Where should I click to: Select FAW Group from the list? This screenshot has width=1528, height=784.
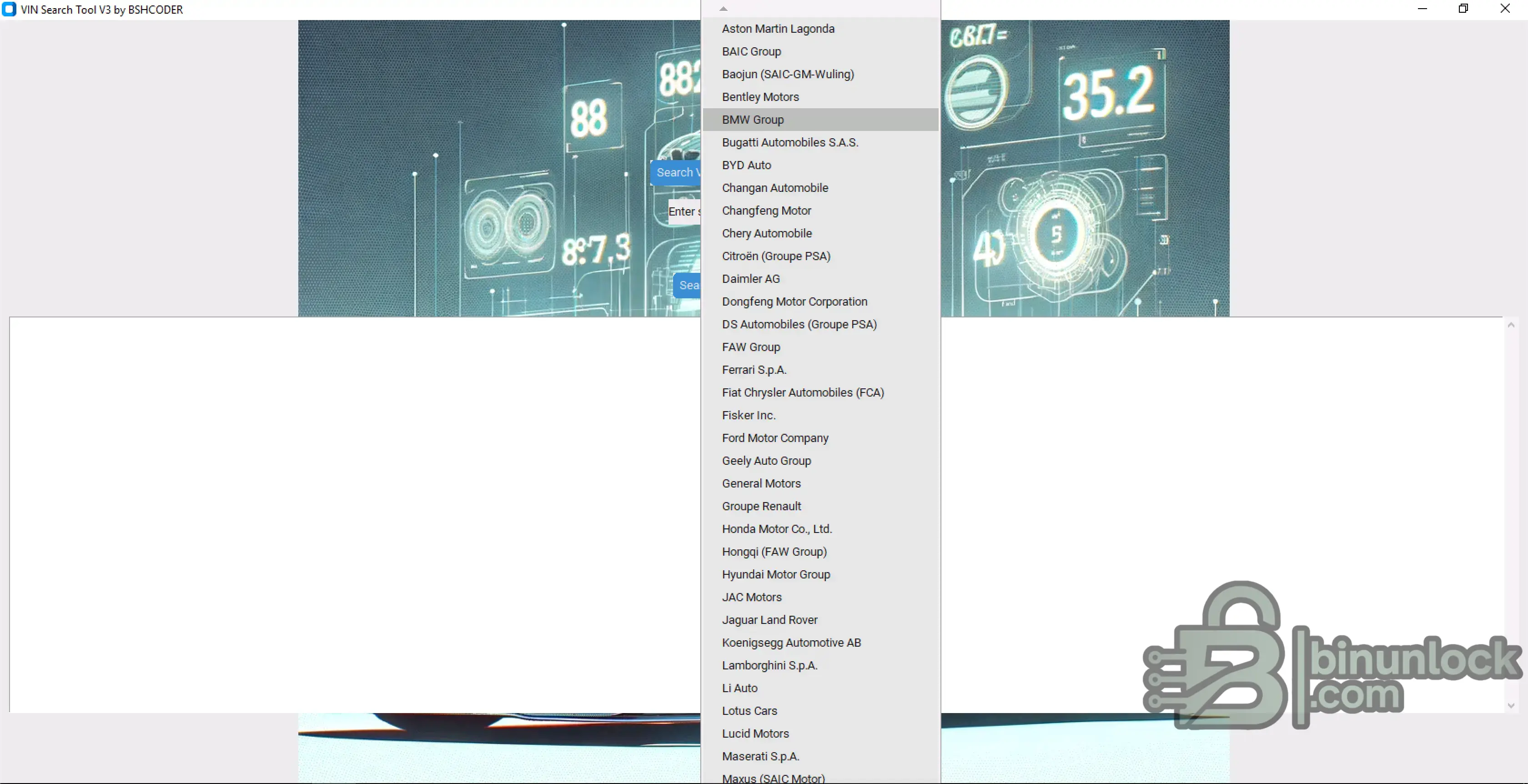tap(820, 347)
